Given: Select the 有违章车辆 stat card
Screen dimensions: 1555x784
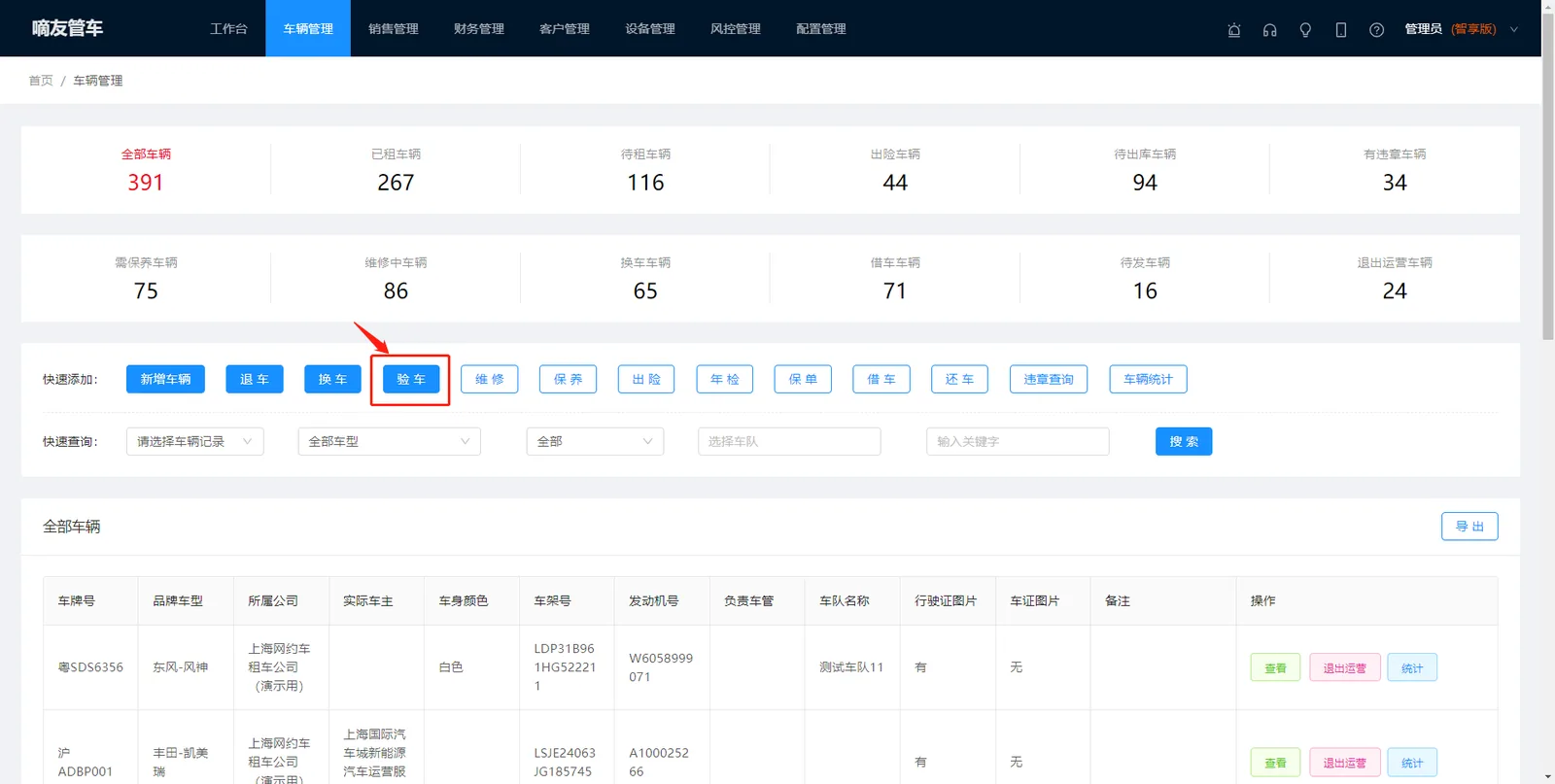Looking at the screenshot, I should [1395, 171].
